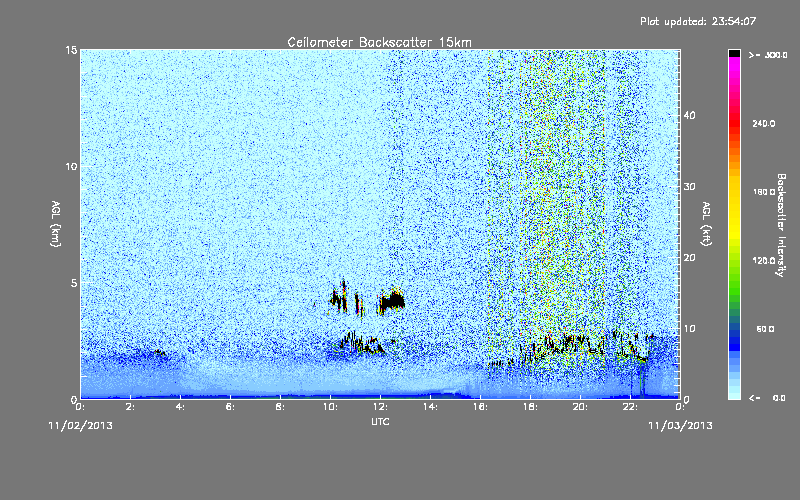Click the 20 kft tick label
Image resolution: width=800 pixels, height=500 pixels.
tap(689, 258)
